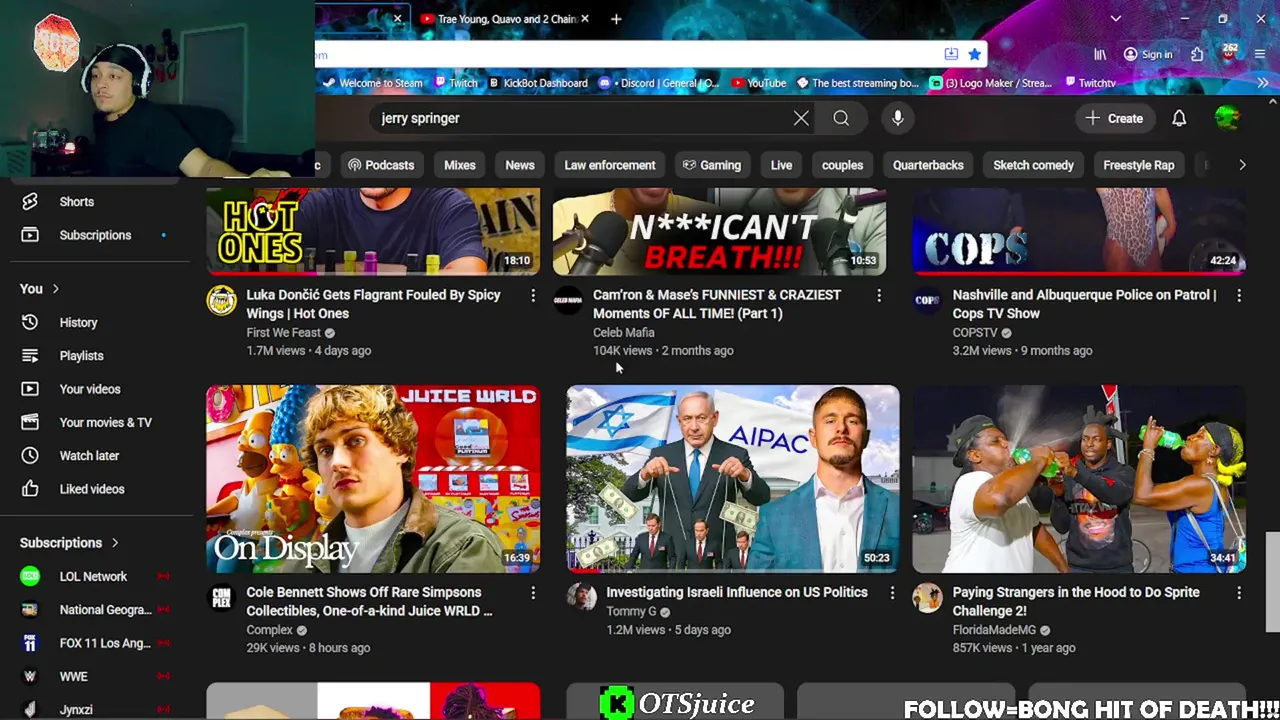
Task: Open Liked videos list
Action: tap(91, 489)
